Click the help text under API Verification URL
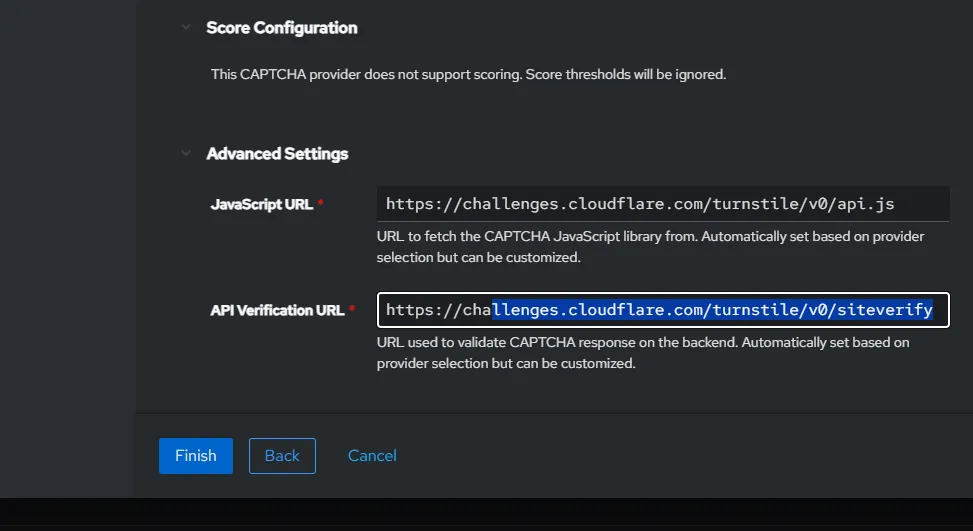The height and width of the screenshot is (531, 973). (642, 353)
